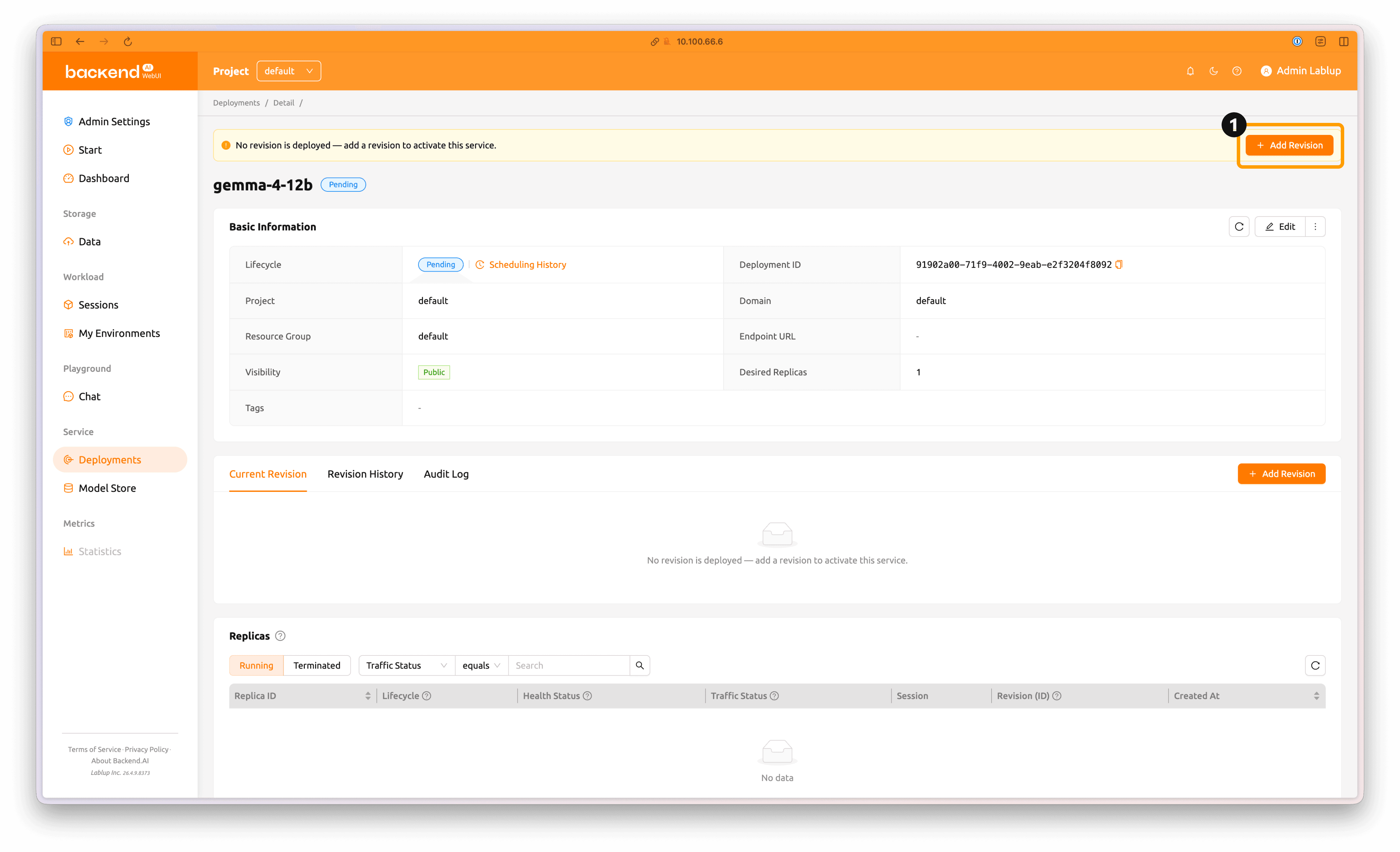
Task: Open Traffic Status filter dropdown
Action: point(407,666)
